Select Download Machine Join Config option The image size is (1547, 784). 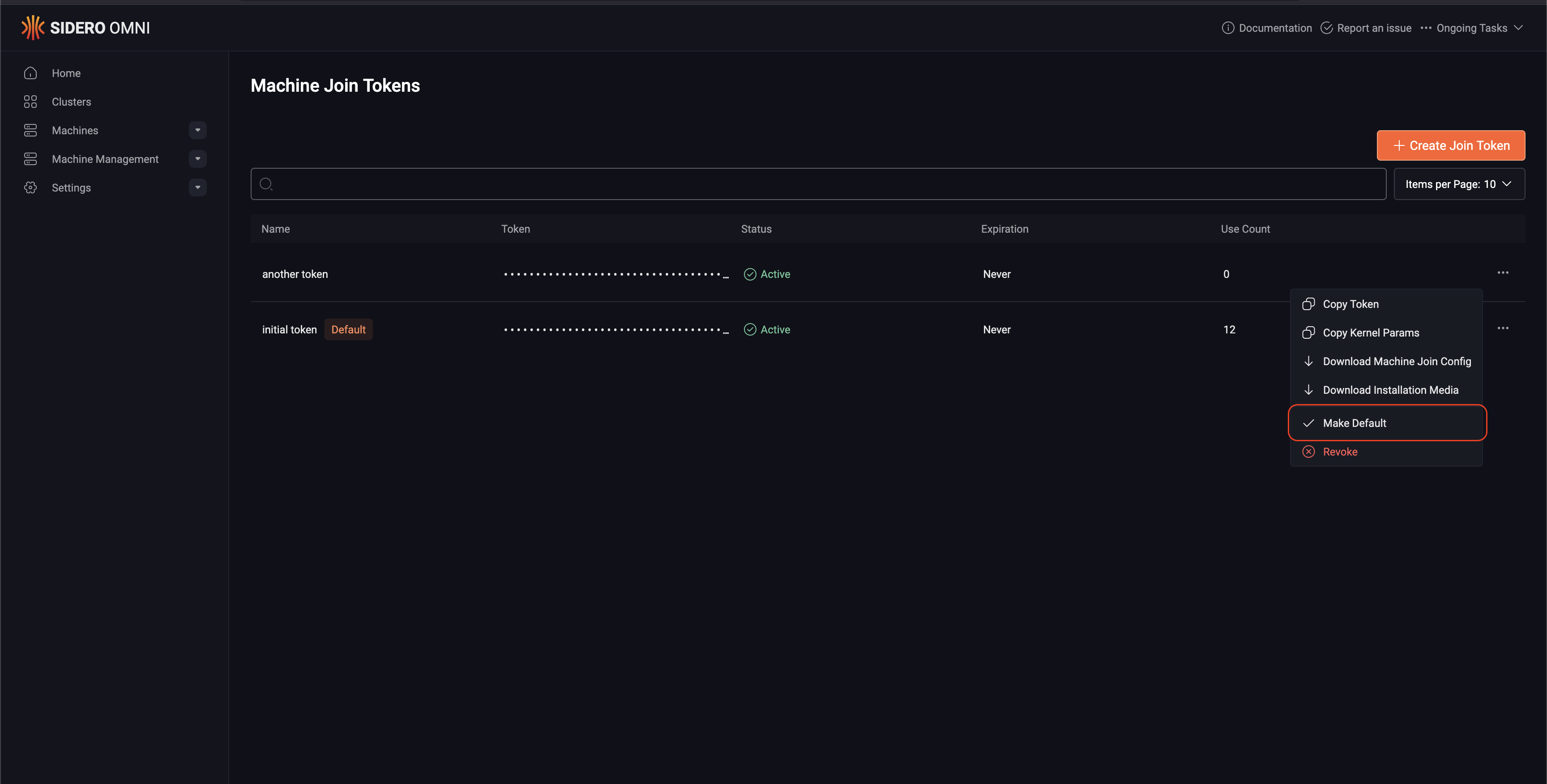(1396, 362)
